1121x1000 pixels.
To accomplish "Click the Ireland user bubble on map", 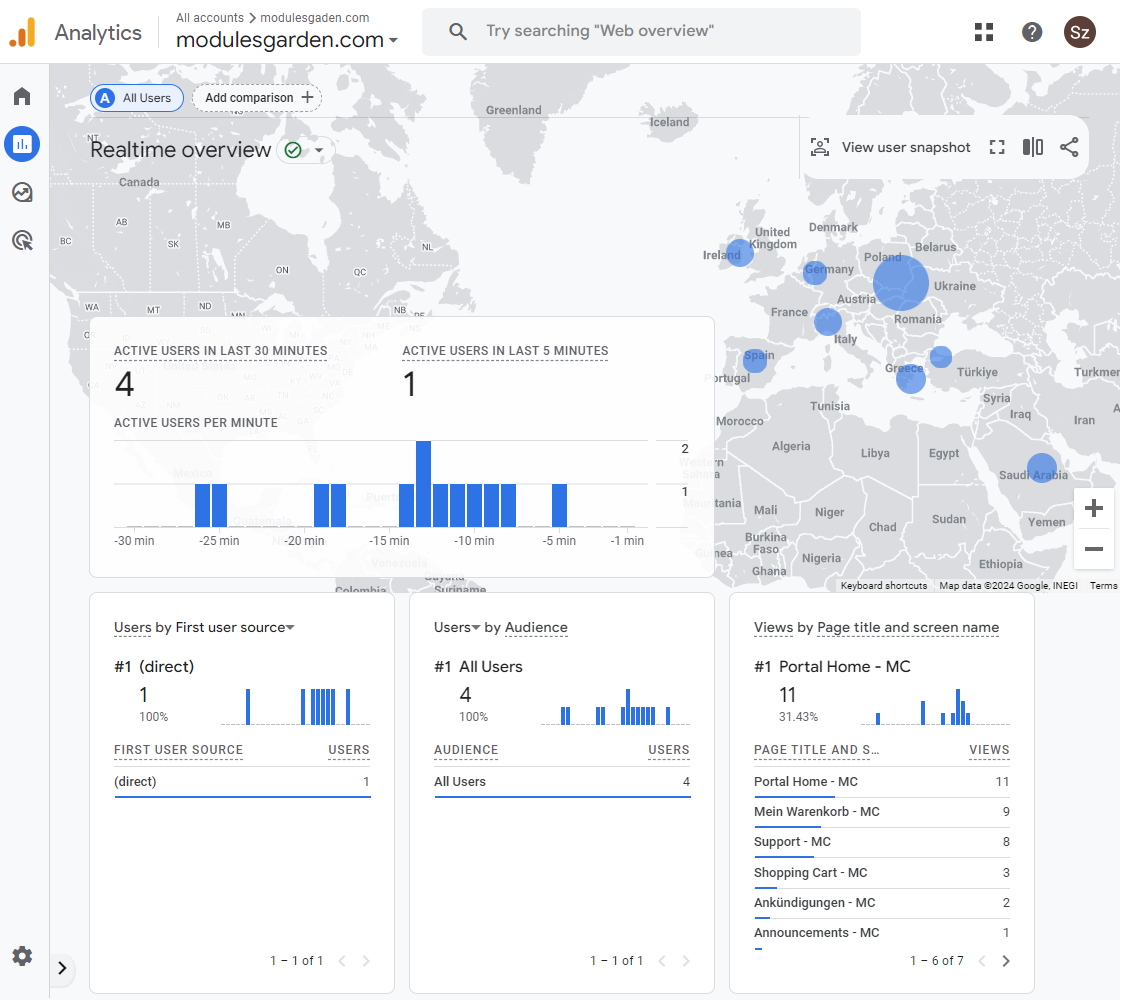I will 739,252.
